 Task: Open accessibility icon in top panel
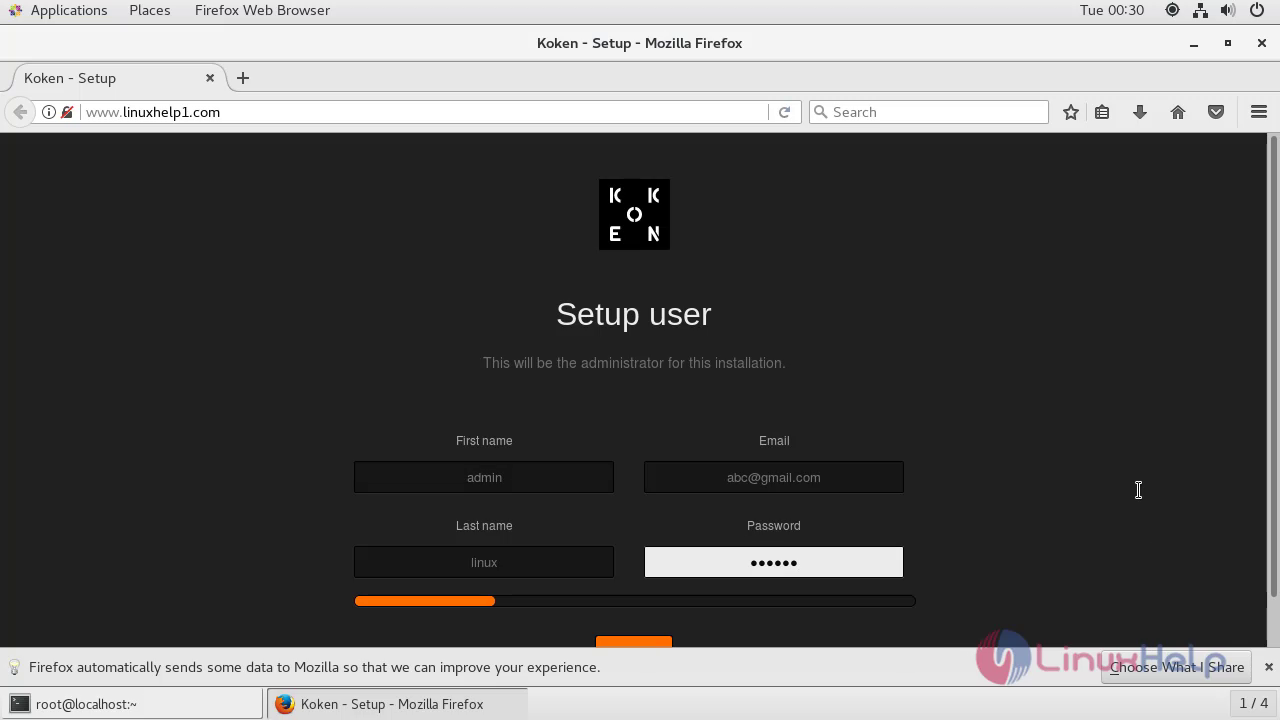1172,10
